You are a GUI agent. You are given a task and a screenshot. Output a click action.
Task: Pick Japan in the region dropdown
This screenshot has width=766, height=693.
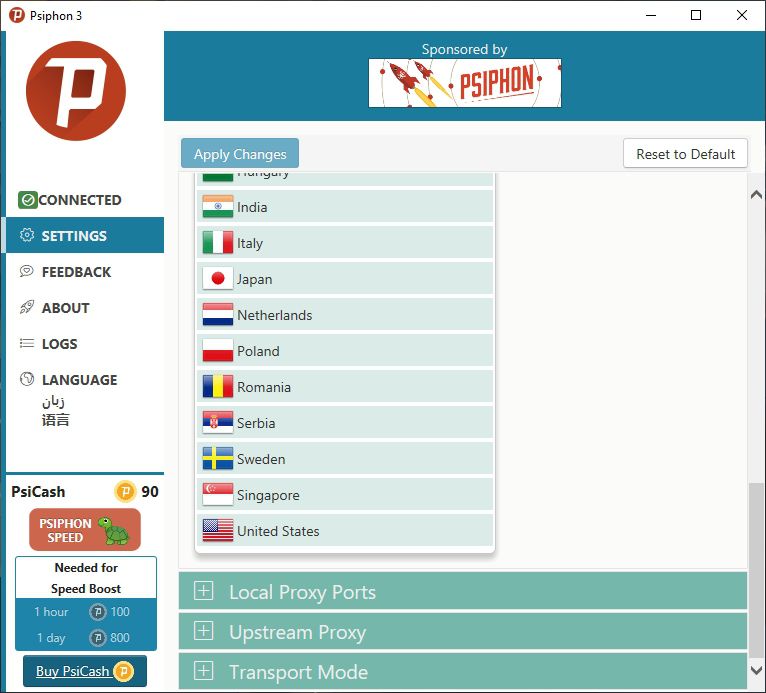click(x=345, y=279)
